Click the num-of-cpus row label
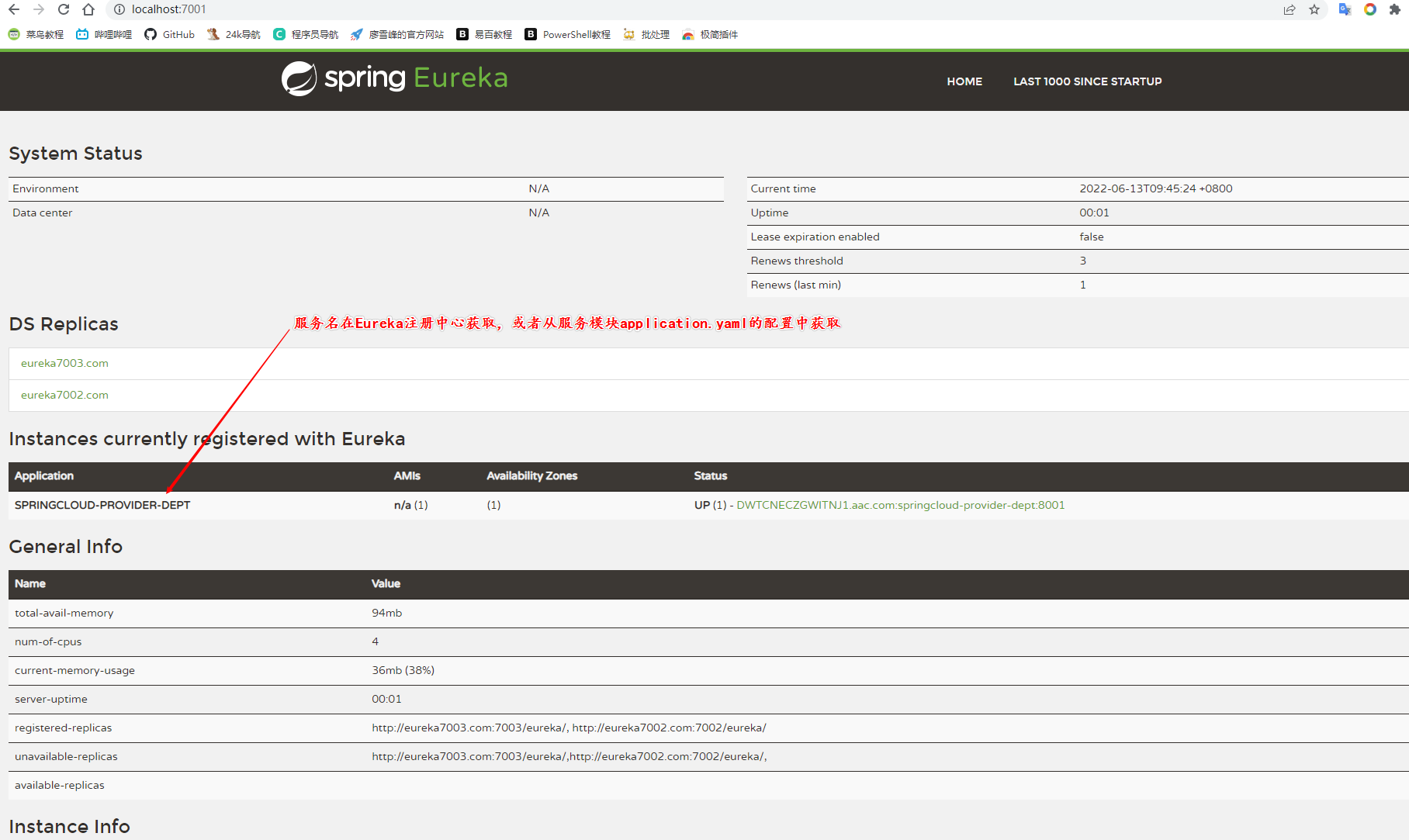This screenshot has height=840, width=1409. [x=48, y=641]
